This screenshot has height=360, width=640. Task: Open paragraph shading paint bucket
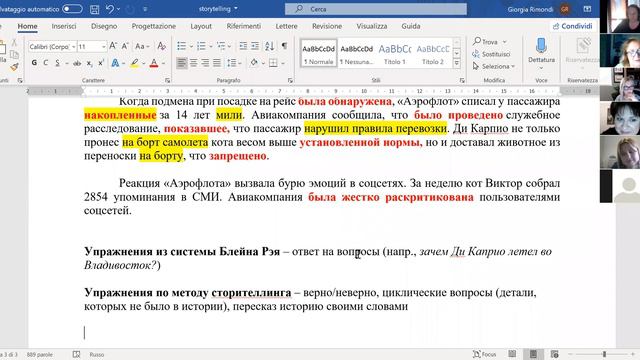tap(254, 63)
